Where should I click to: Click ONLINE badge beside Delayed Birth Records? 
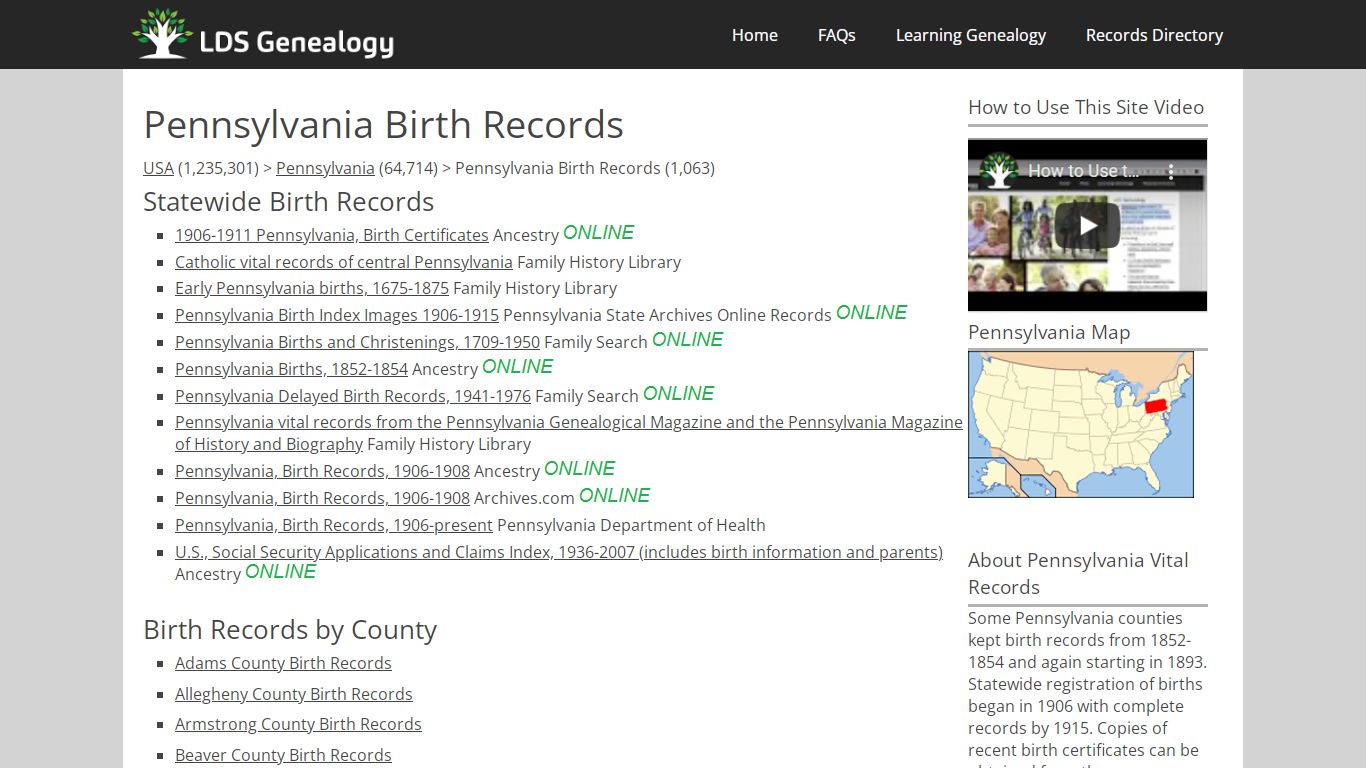click(679, 393)
